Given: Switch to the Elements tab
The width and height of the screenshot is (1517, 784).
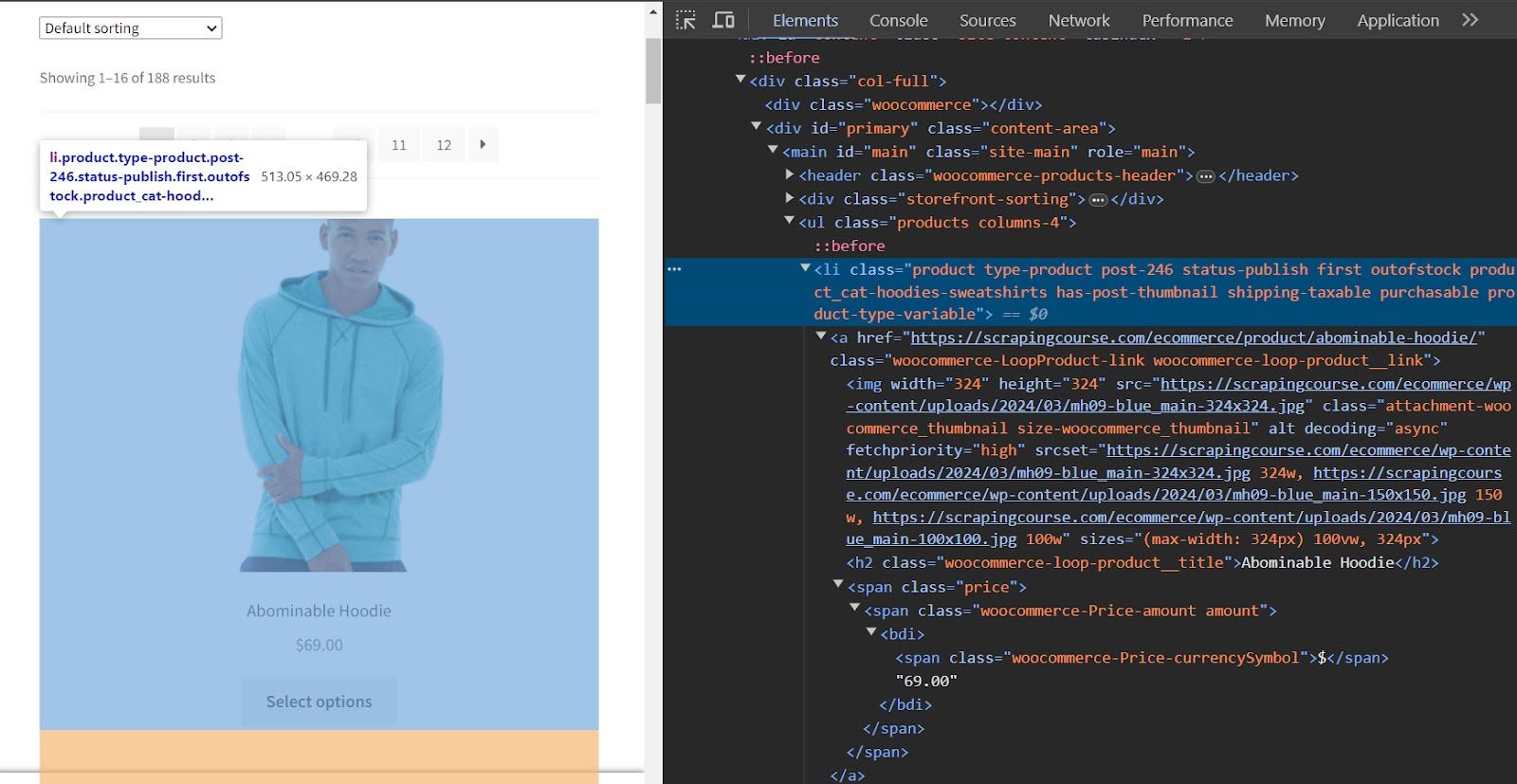Looking at the screenshot, I should [x=805, y=20].
